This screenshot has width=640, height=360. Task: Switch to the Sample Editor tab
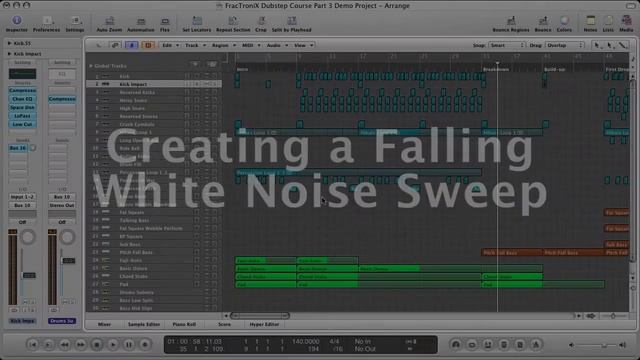[144, 324]
